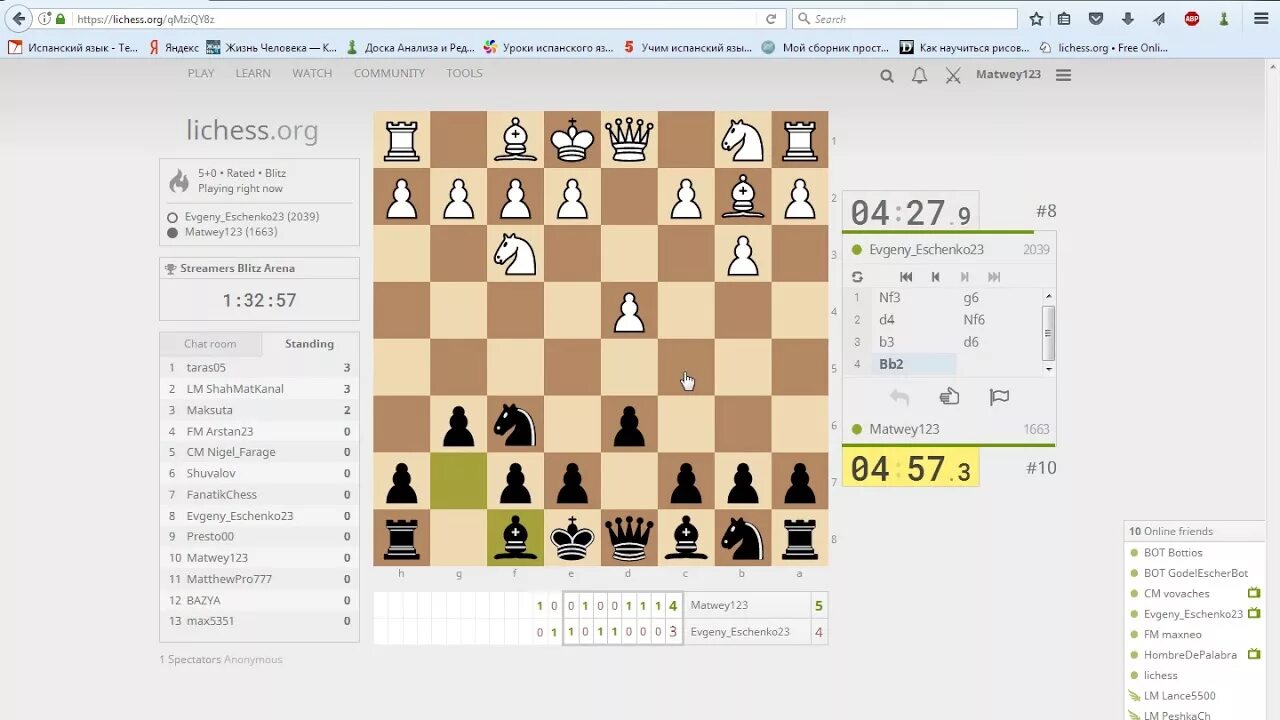The height and width of the screenshot is (720, 1280).
Task: Open the lichess hamburger menu icon
Action: click(1063, 75)
